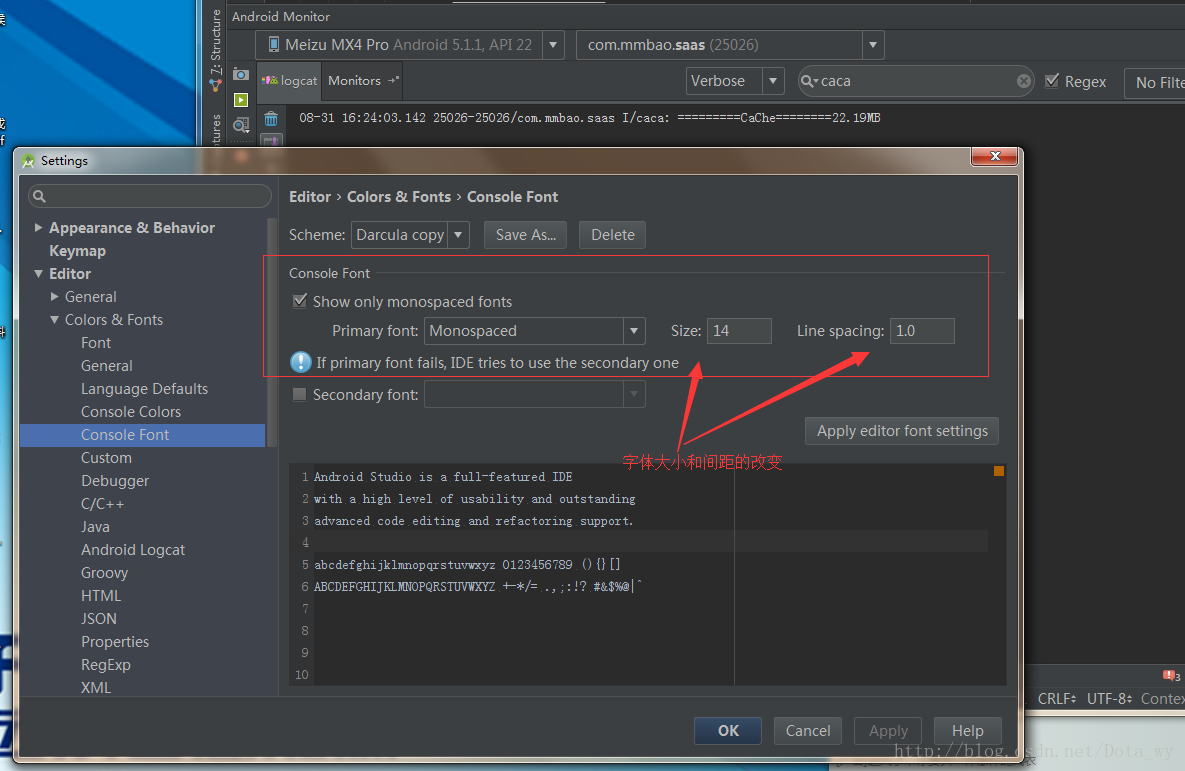Screen dimensions: 1185x771
Task: Open the device selector dropdown arrow
Action: 553,45
